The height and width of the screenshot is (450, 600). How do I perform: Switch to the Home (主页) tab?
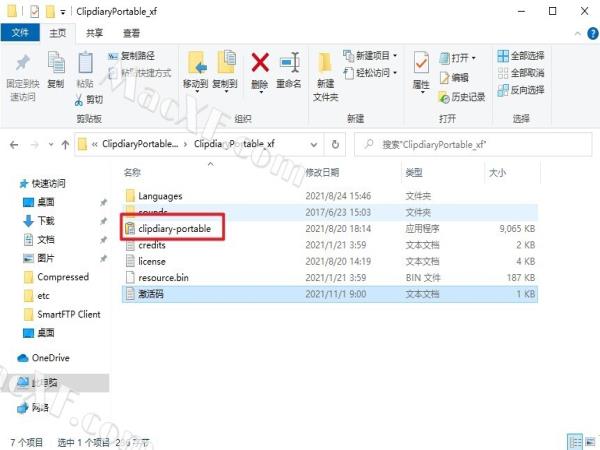coord(58,33)
